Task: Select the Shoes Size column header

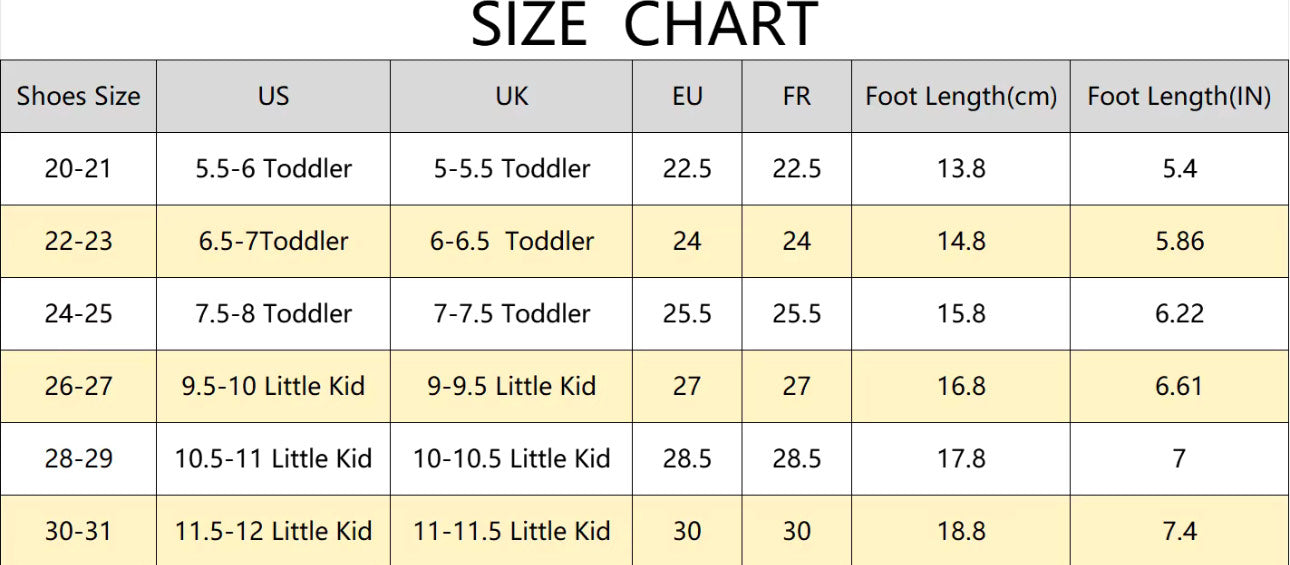Action: (78, 96)
